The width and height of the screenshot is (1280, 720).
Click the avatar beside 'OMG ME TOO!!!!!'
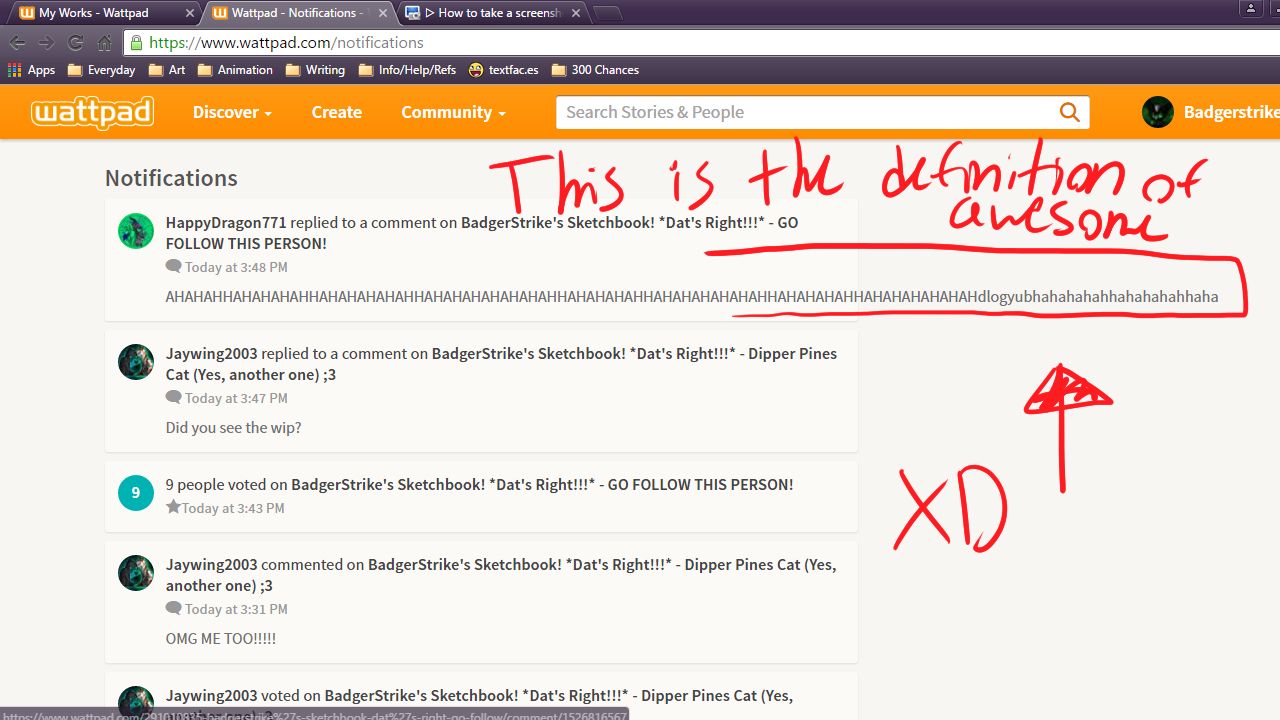(136, 573)
